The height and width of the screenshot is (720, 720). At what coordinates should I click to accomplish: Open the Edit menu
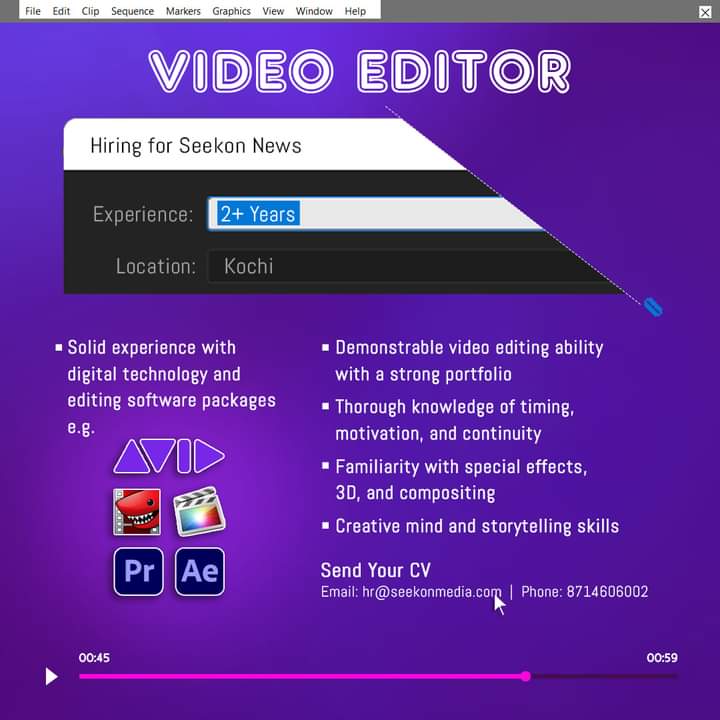(x=61, y=11)
